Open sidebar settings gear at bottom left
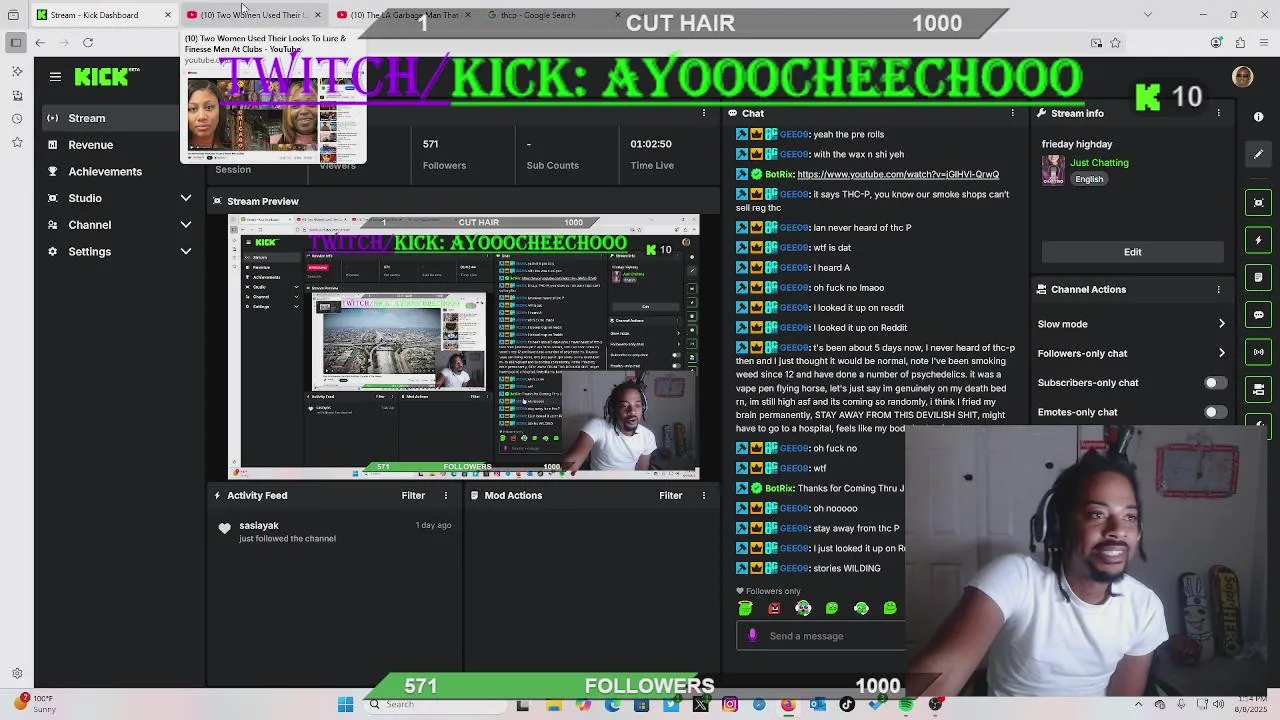This screenshot has width=1280, height=720. point(17,674)
